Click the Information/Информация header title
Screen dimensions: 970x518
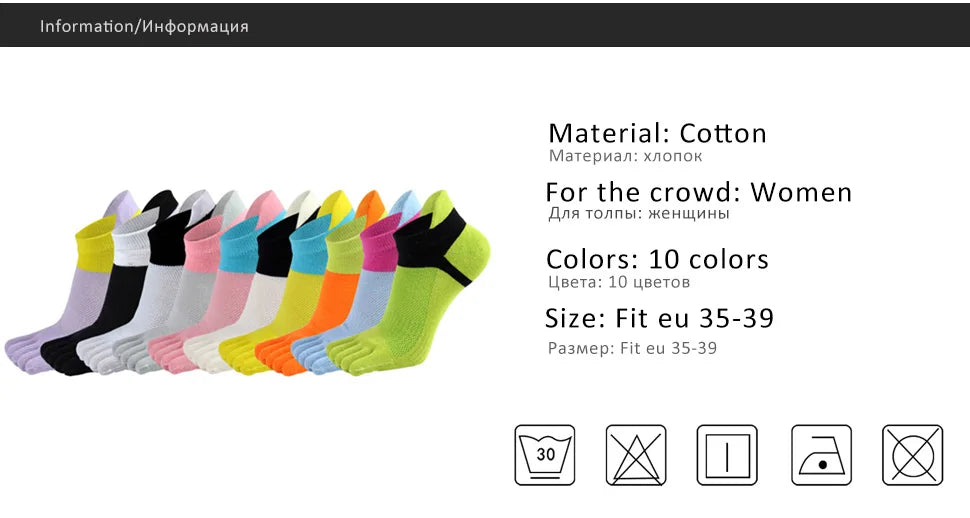click(x=144, y=26)
